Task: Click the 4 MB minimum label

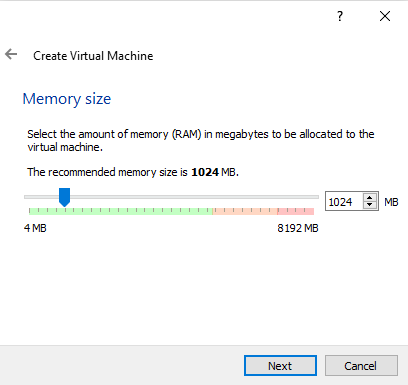Action: coord(35,228)
